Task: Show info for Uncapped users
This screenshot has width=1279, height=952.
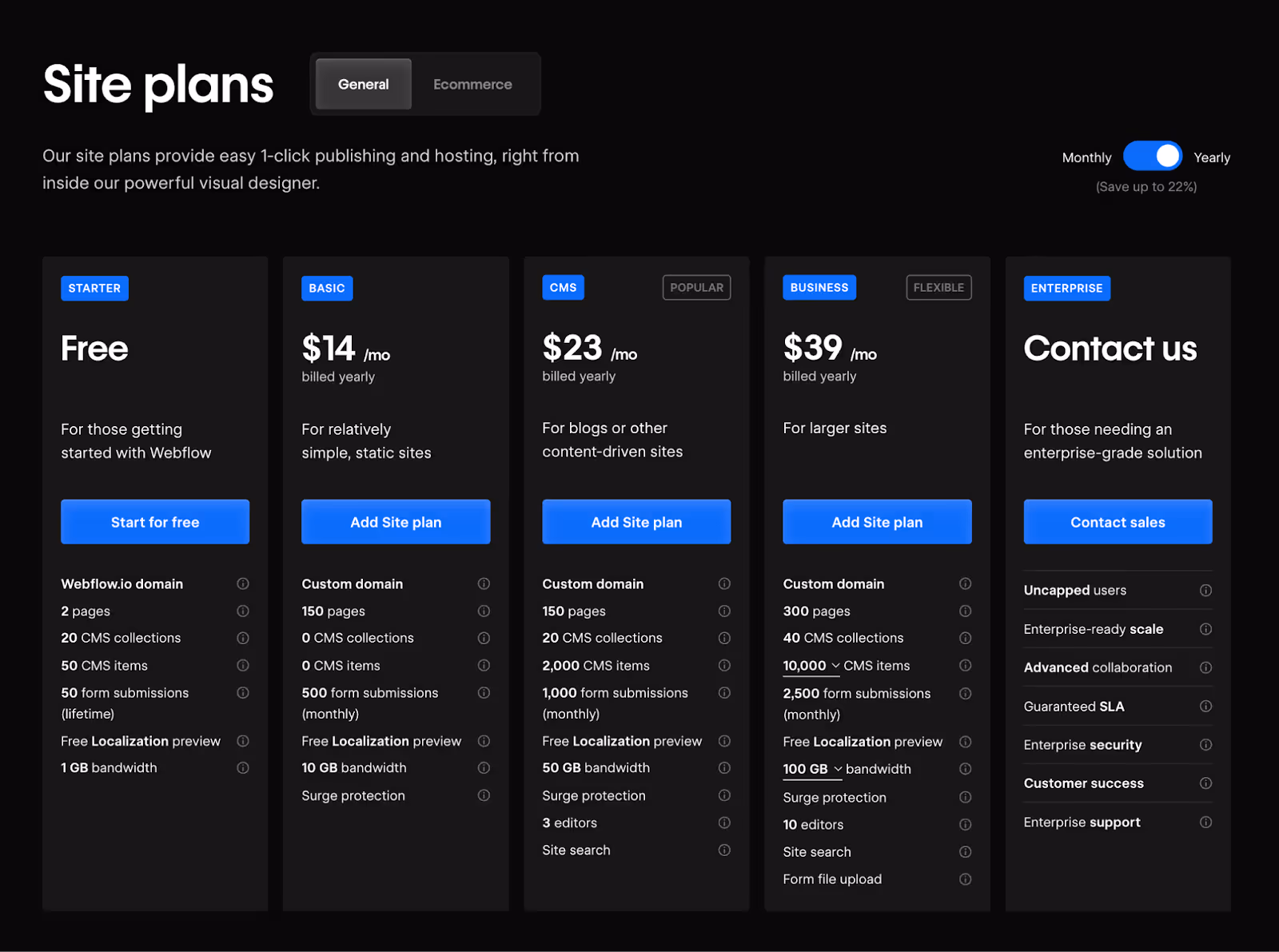Action: [x=1205, y=590]
